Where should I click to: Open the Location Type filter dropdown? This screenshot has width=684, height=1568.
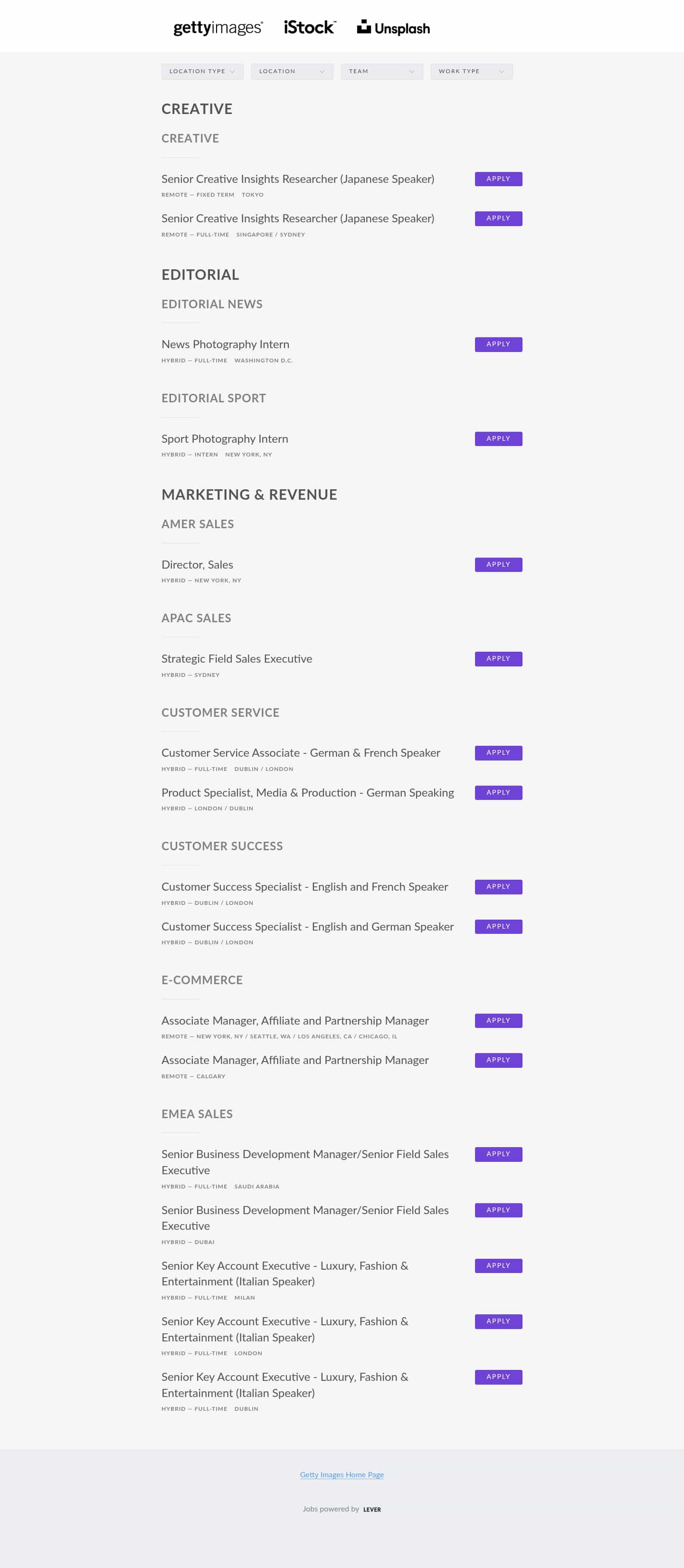[202, 71]
